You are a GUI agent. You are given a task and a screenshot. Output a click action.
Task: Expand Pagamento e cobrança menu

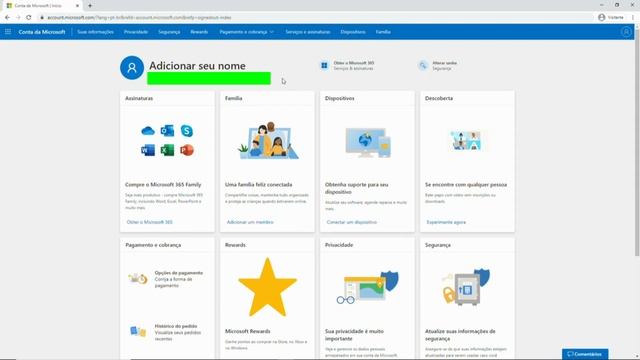pos(246,32)
